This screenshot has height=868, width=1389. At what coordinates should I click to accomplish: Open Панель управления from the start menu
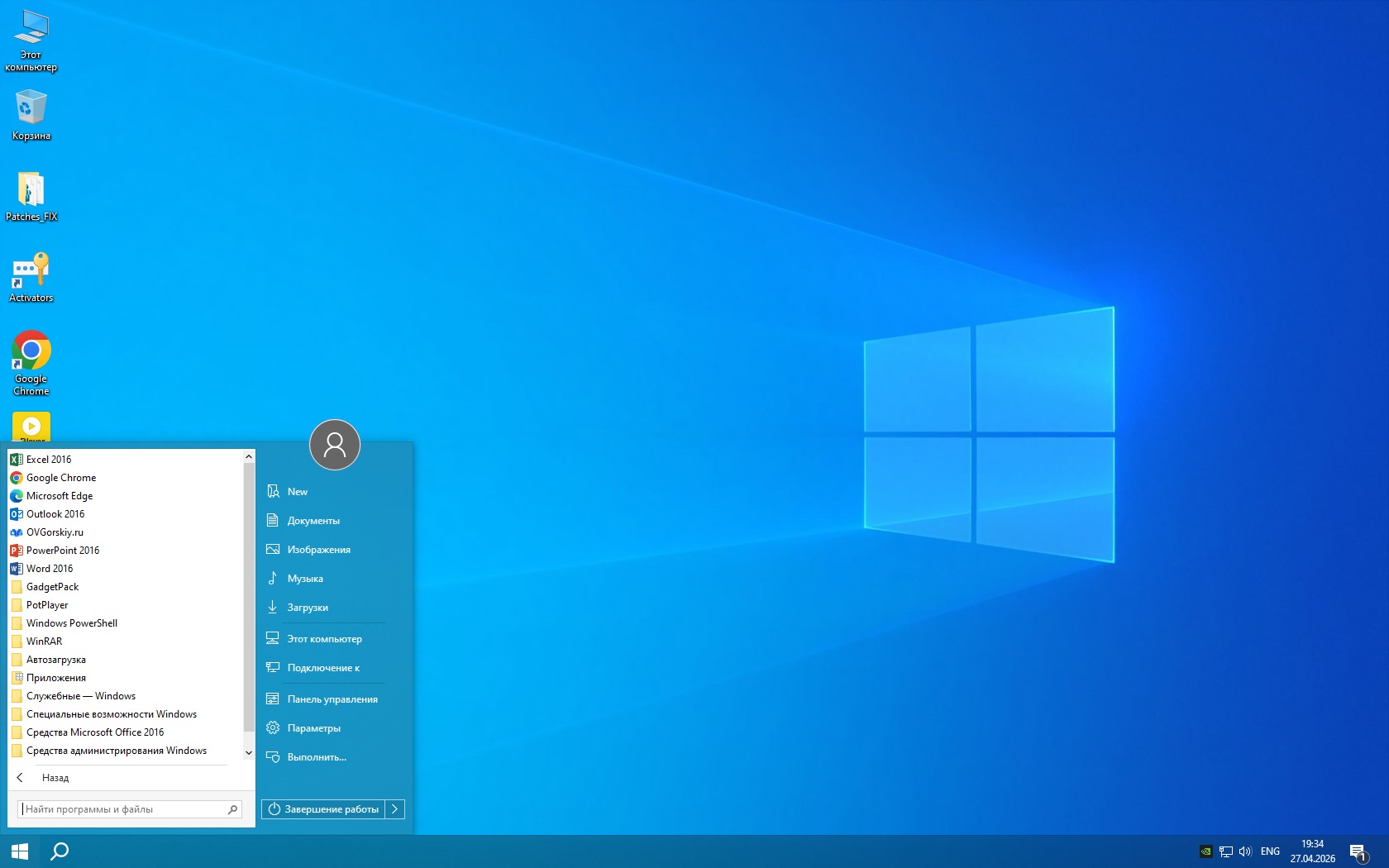[x=332, y=699]
